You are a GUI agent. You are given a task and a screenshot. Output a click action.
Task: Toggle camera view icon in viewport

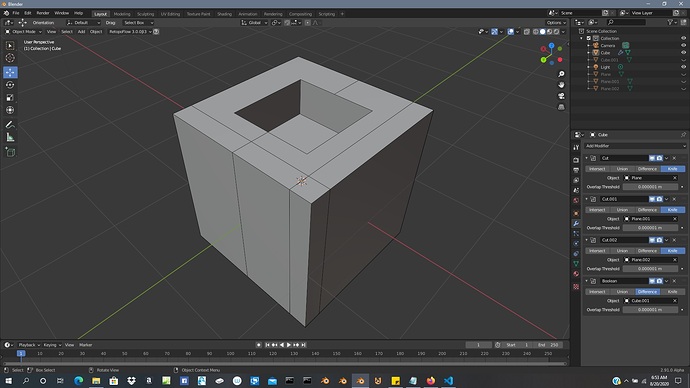561,96
